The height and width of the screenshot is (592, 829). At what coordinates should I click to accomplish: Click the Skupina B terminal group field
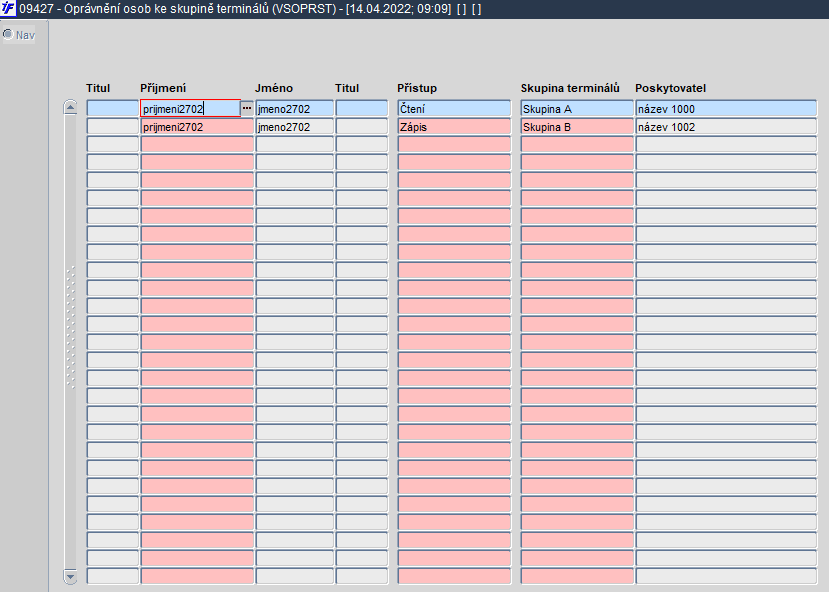[x=577, y=126]
